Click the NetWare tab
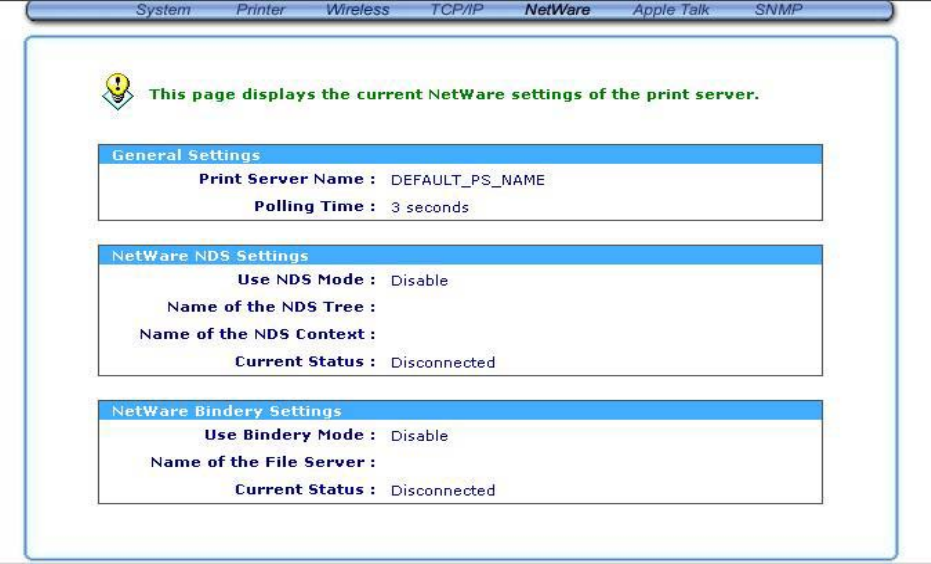 [558, 10]
